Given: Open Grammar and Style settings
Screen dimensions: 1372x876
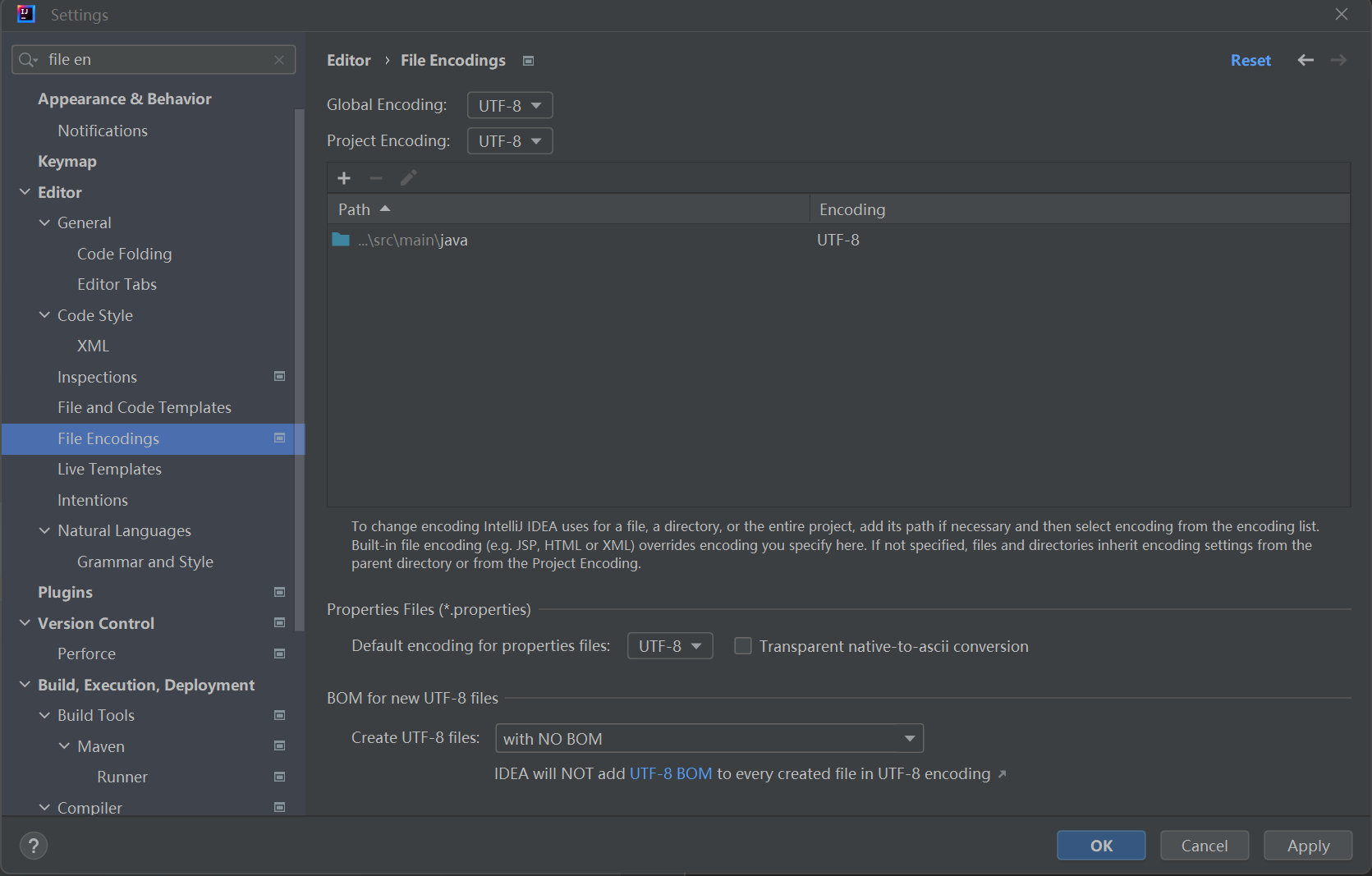Looking at the screenshot, I should pyautogui.click(x=145, y=562).
